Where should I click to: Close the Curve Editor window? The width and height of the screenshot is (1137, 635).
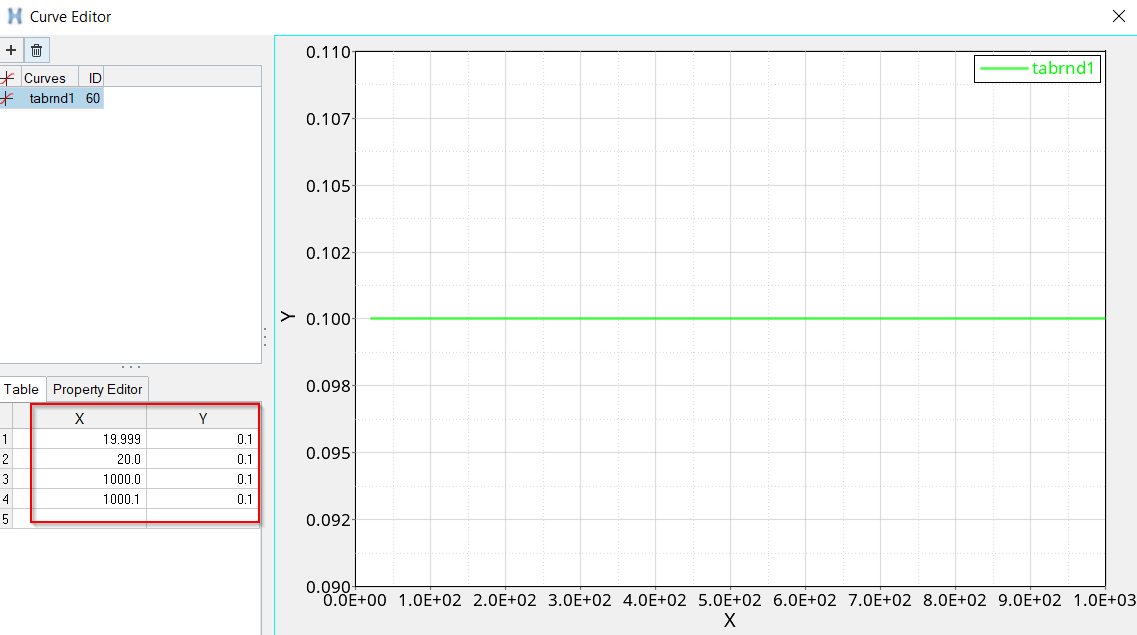(1118, 16)
